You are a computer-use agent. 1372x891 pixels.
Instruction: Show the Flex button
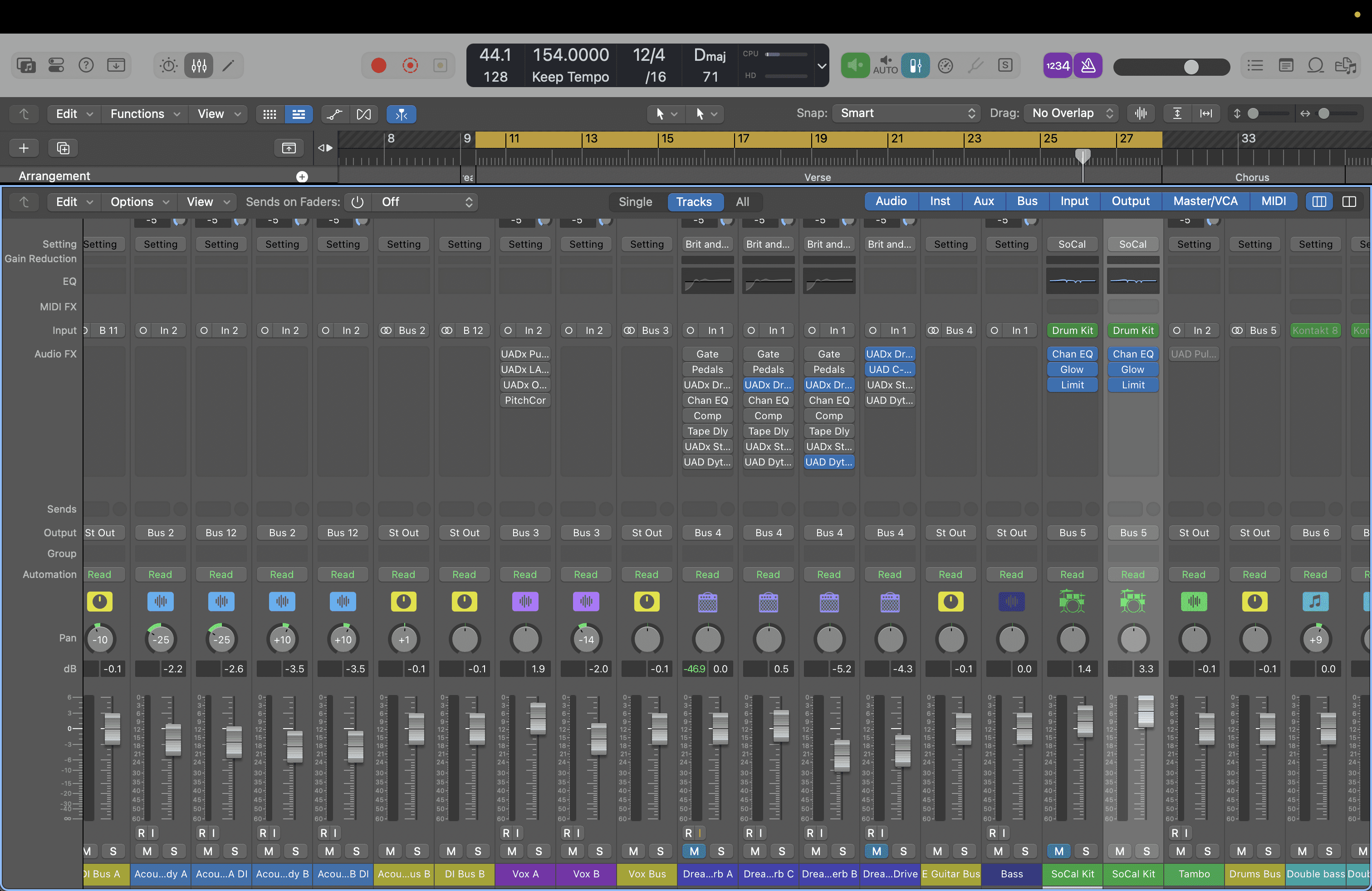tap(364, 114)
